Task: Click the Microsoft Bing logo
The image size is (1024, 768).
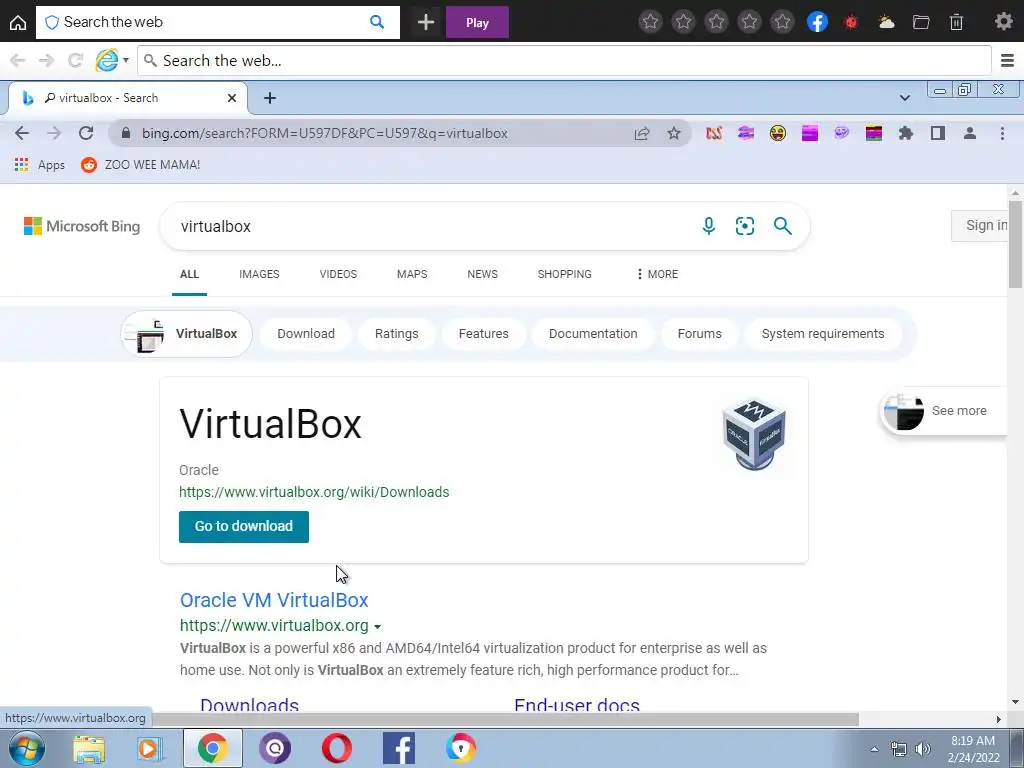Action: click(x=82, y=226)
